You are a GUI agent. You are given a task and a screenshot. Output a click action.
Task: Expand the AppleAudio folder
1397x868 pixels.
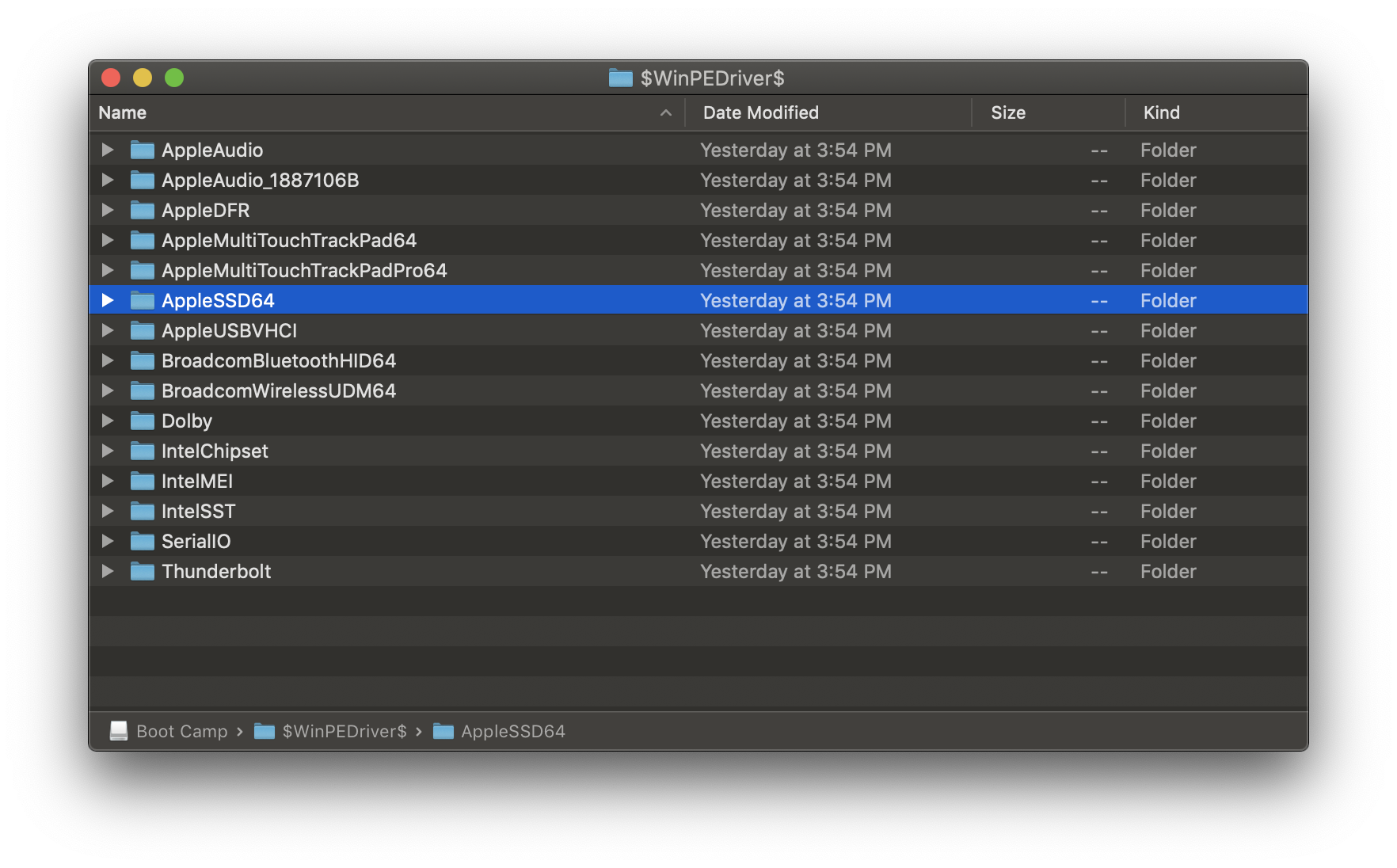pyautogui.click(x=108, y=150)
